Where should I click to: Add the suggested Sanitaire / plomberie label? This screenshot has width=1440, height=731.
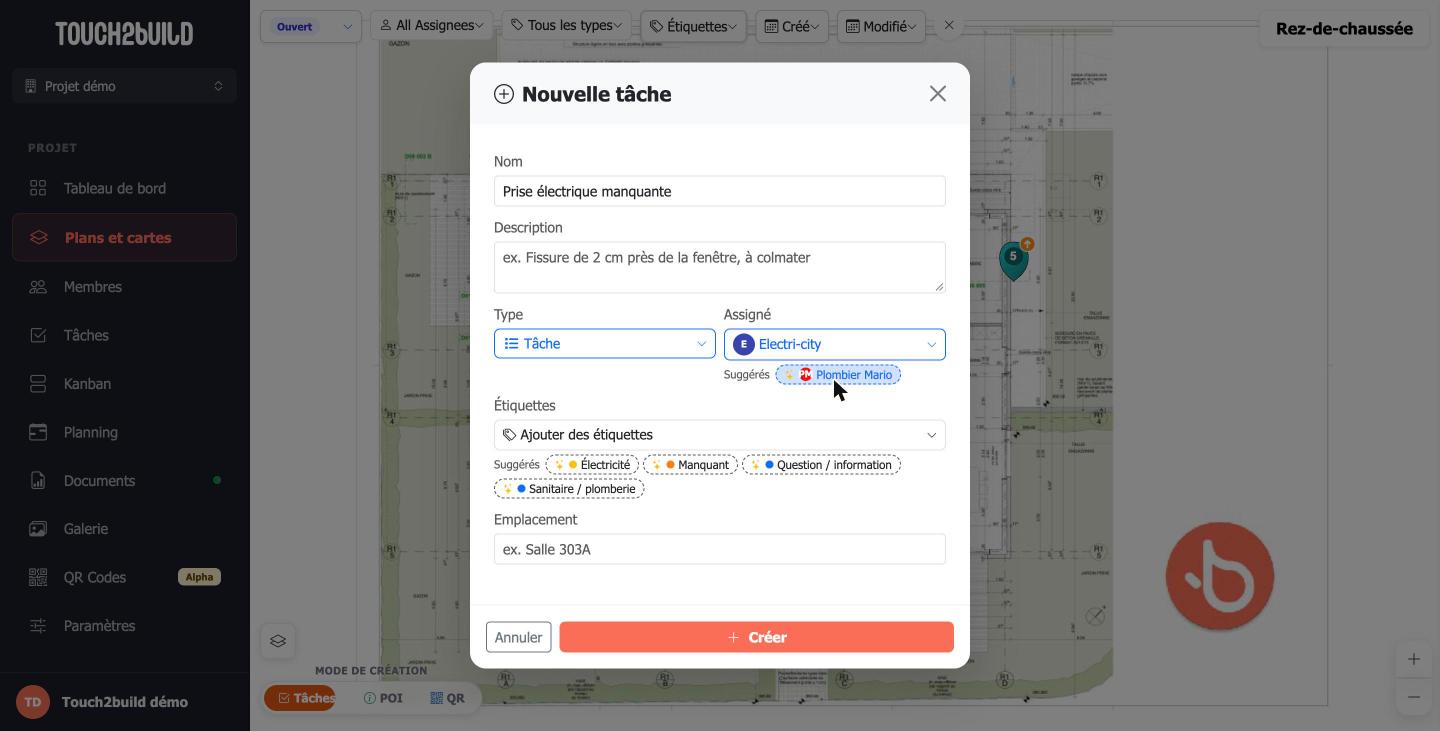pyautogui.click(x=569, y=489)
